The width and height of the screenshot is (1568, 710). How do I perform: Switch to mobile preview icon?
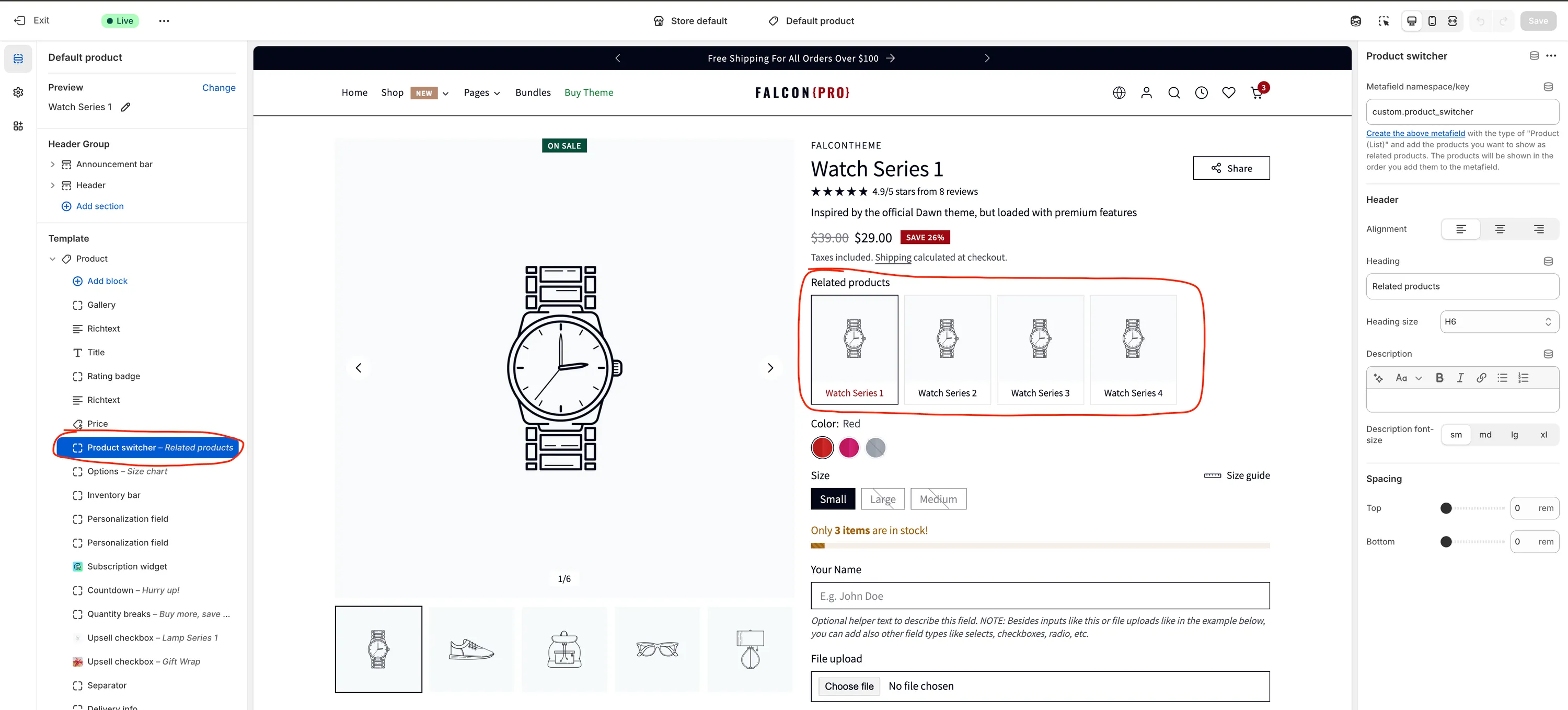(x=1432, y=21)
